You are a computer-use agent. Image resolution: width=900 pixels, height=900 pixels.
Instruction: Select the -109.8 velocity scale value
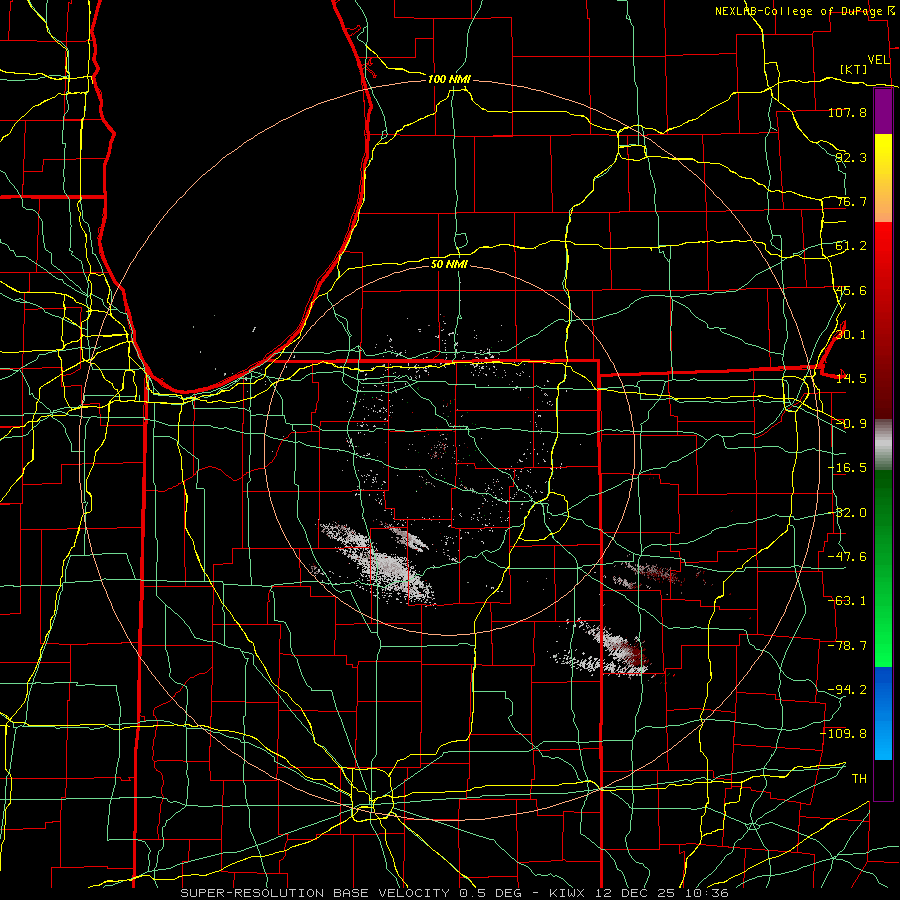coord(844,734)
